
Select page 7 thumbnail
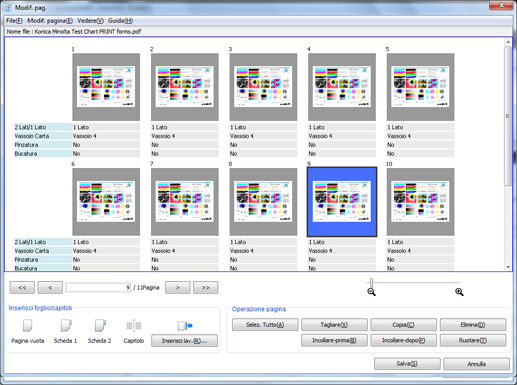tap(185, 202)
